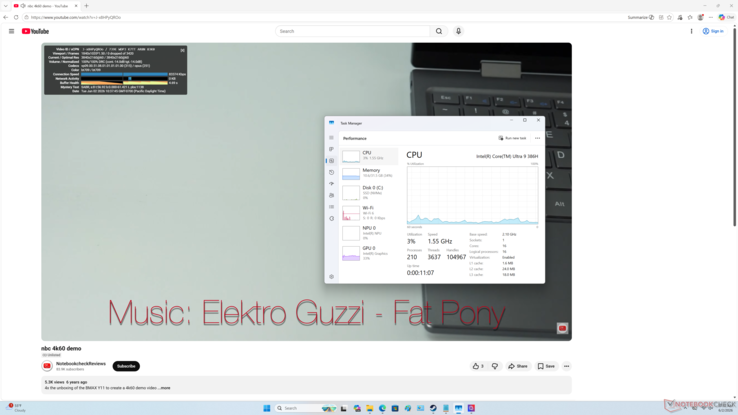Viewport: 738px width, 415px height.
Task: Open Task Manager three-dot options menu
Action: pyautogui.click(x=537, y=138)
